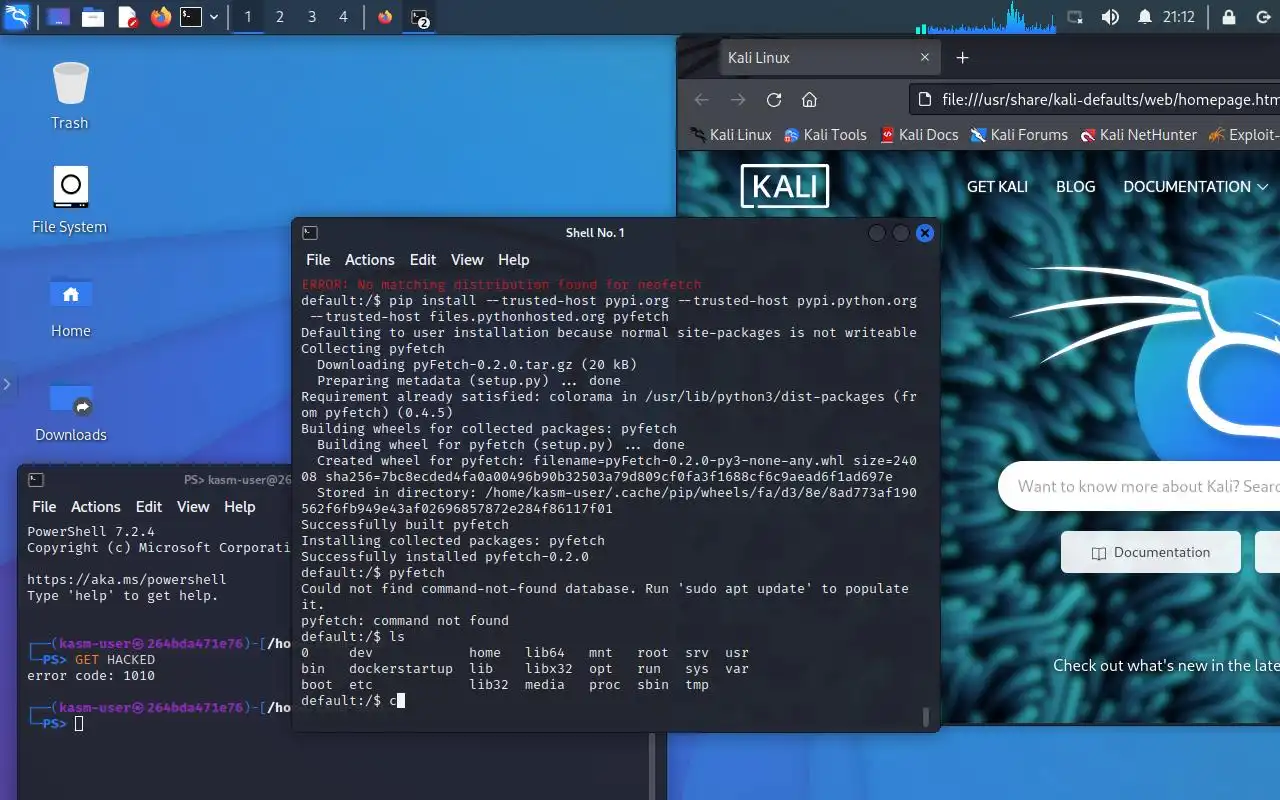Click the https://aka.ms/powershell link text
Viewport: 1280px width, 800px height.
click(x=127, y=579)
